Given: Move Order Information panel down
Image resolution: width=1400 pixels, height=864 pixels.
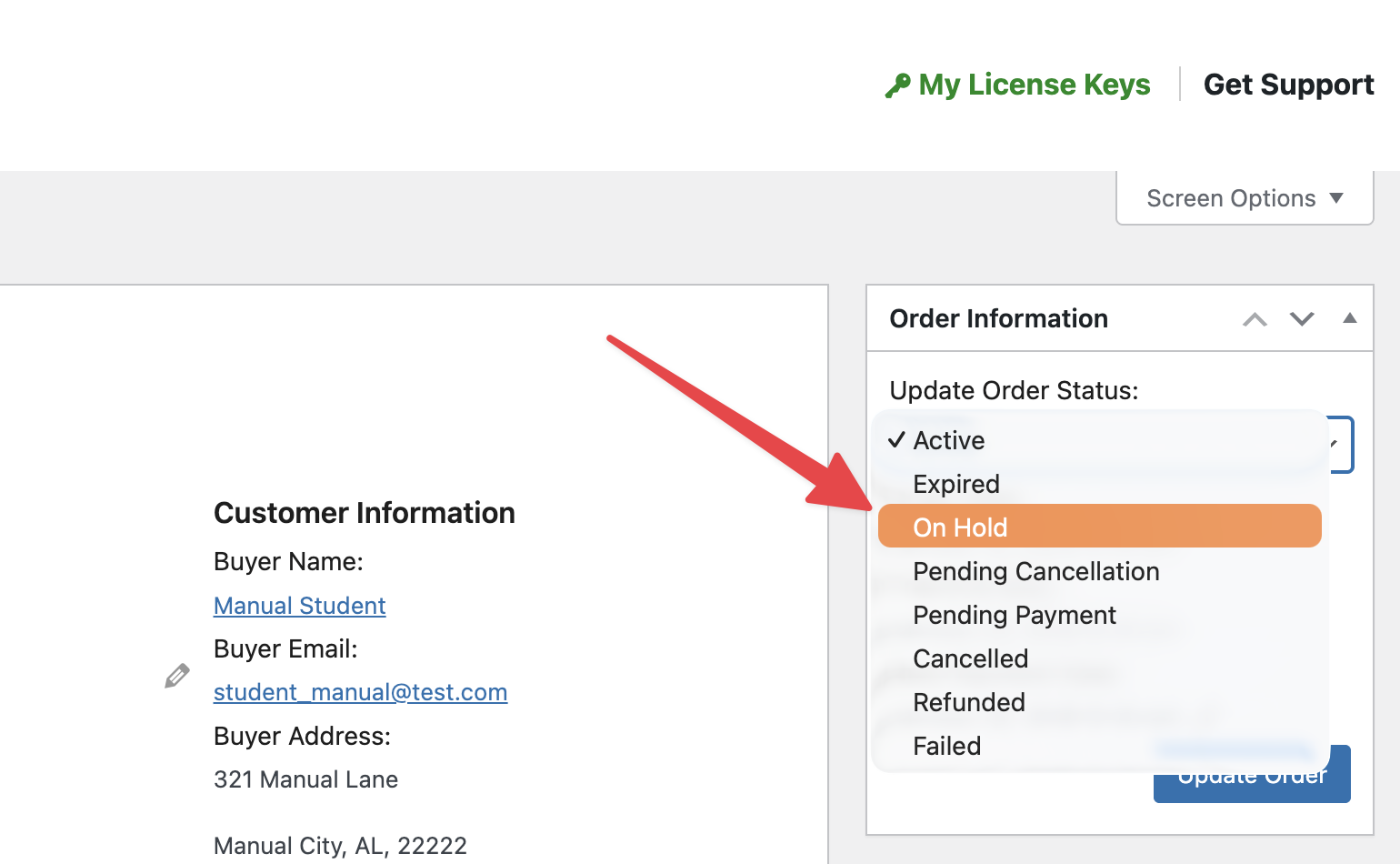Looking at the screenshot, I should click(x=1302, y=319).
